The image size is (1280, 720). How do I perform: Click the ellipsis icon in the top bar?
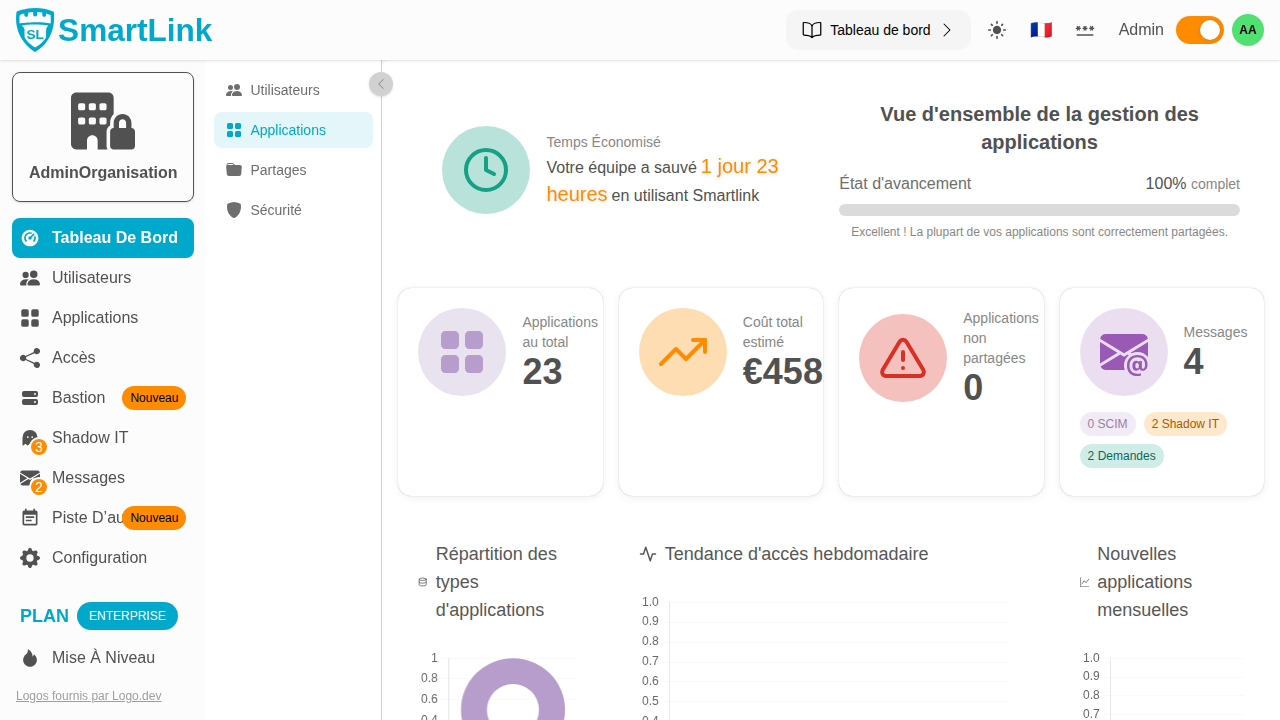pyautogui.click(x=1085, y=30)
